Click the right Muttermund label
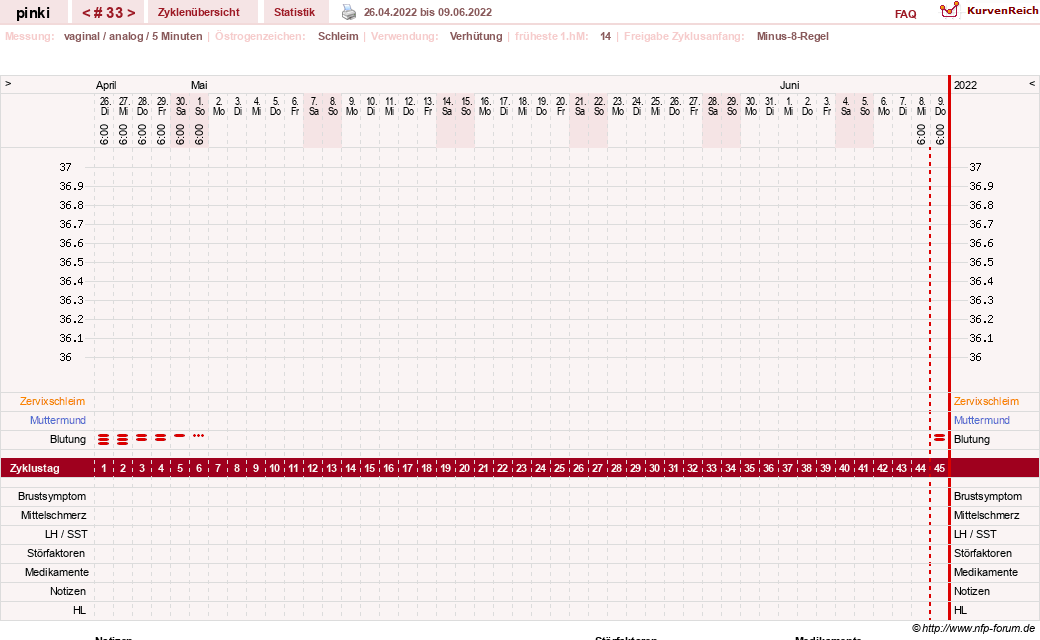This screenshot has width=1040, height=640. [982, 420]
